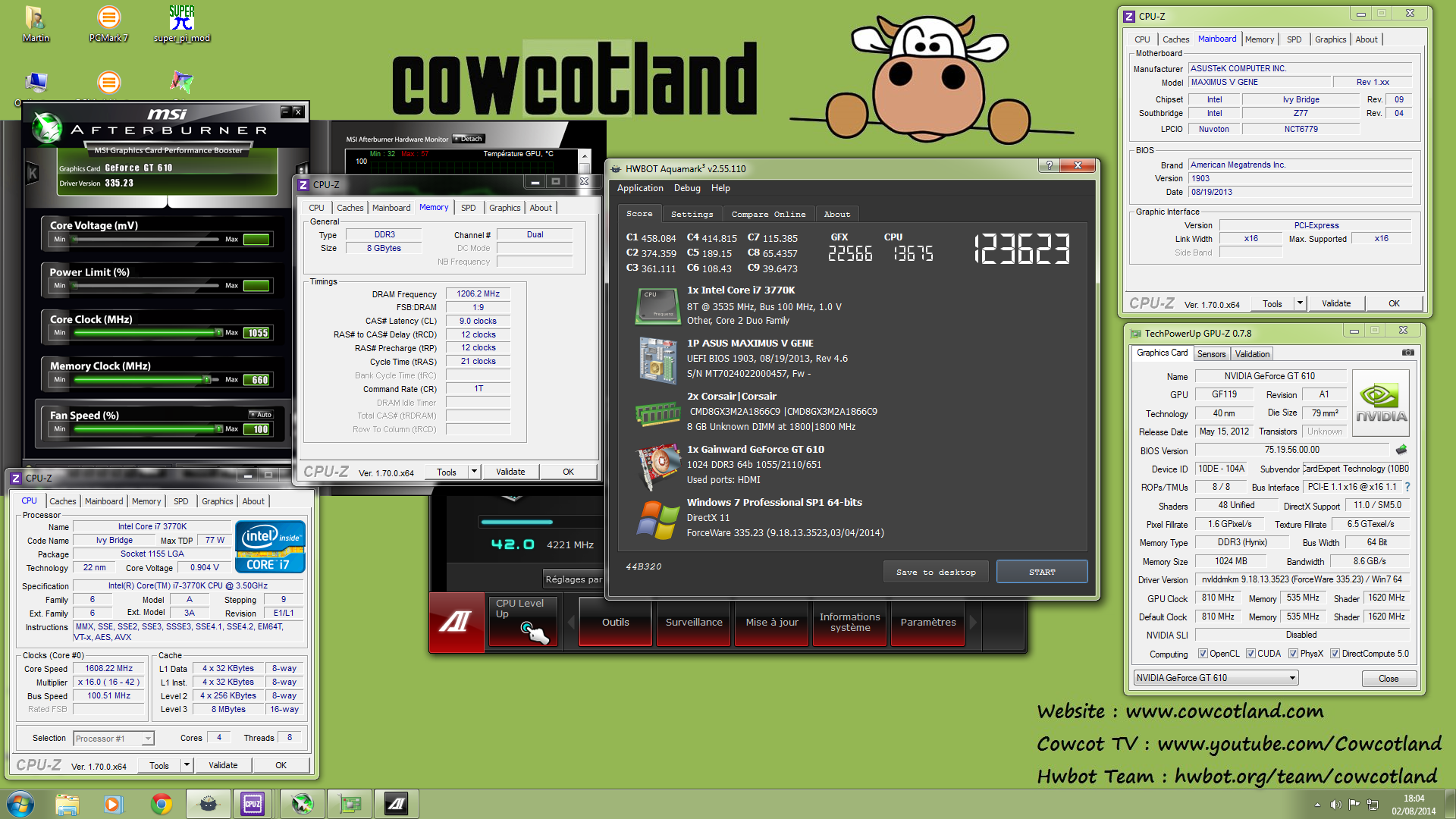The image size is (1456, 819).
Task: Click the Action Center flag in system tray
Action: [1354, 805]
